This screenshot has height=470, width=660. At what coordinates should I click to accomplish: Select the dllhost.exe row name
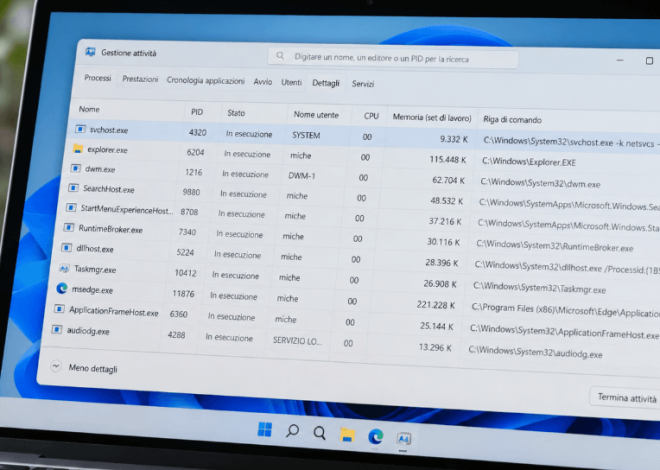95,249
